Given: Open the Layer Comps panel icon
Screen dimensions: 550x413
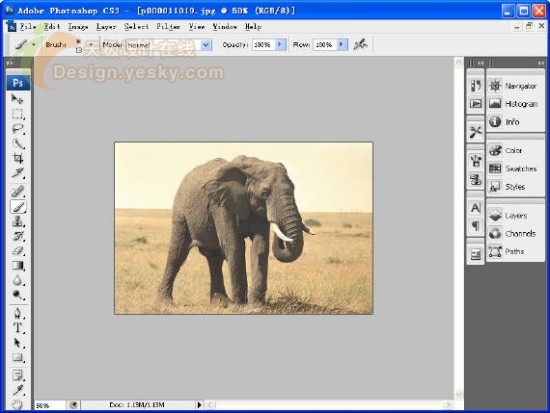Looking at the screenshot, I should coord(476,254).
